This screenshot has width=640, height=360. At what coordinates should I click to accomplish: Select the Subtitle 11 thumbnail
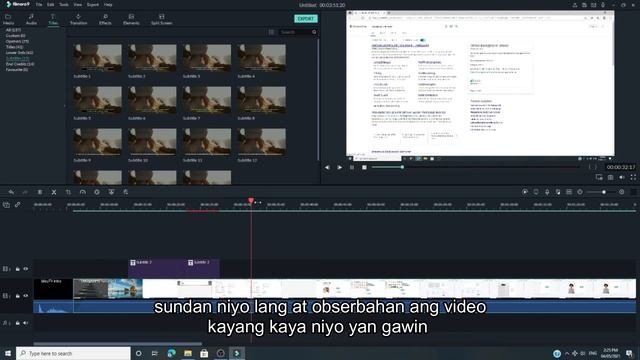click(x=207, y=142)
